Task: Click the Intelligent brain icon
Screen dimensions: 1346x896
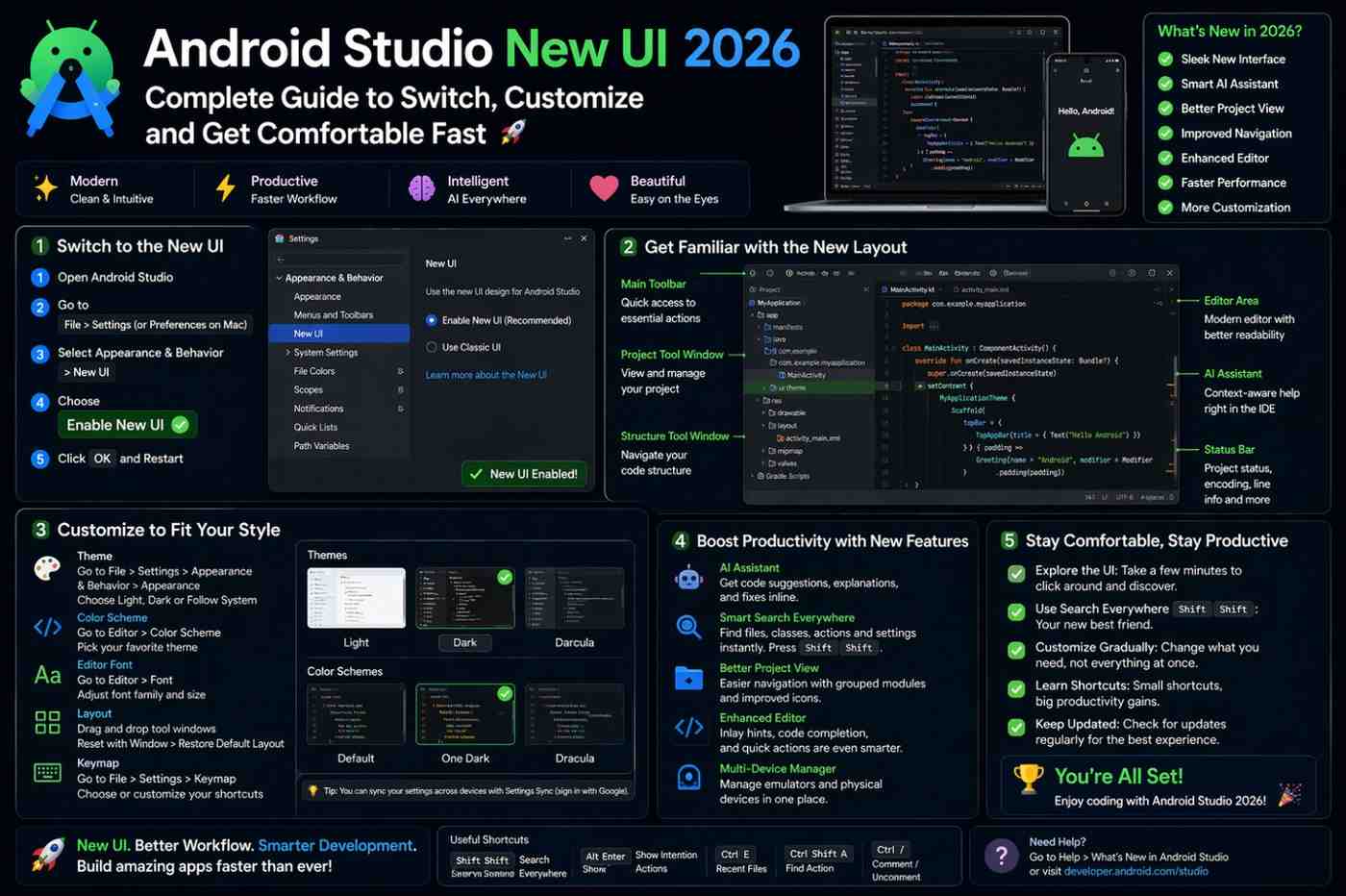Action: (421, 188)
